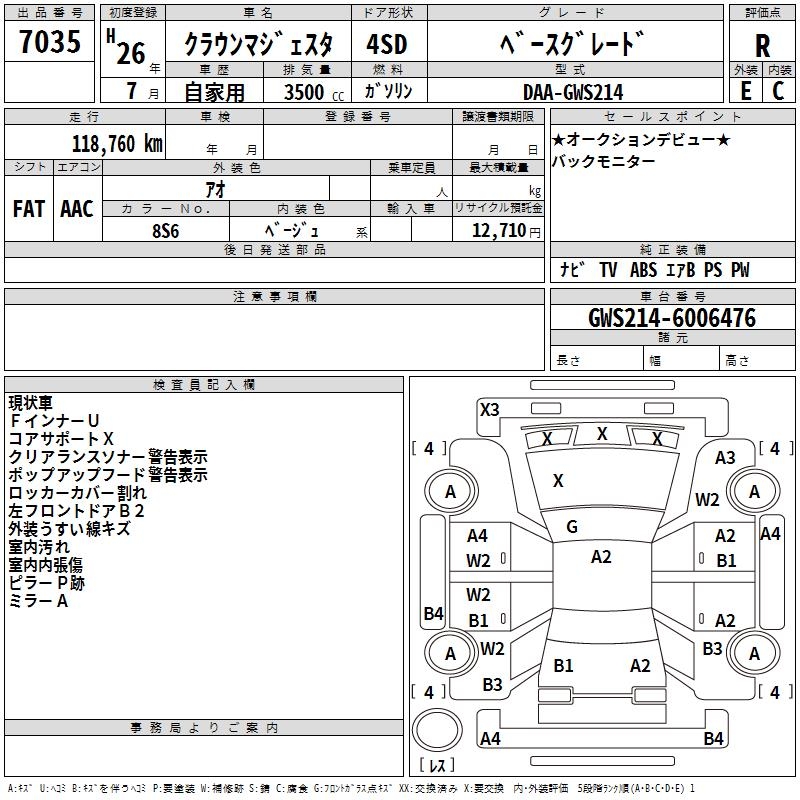
Task: Click the rear-right wheel A circle
Action: coord(754,654)
